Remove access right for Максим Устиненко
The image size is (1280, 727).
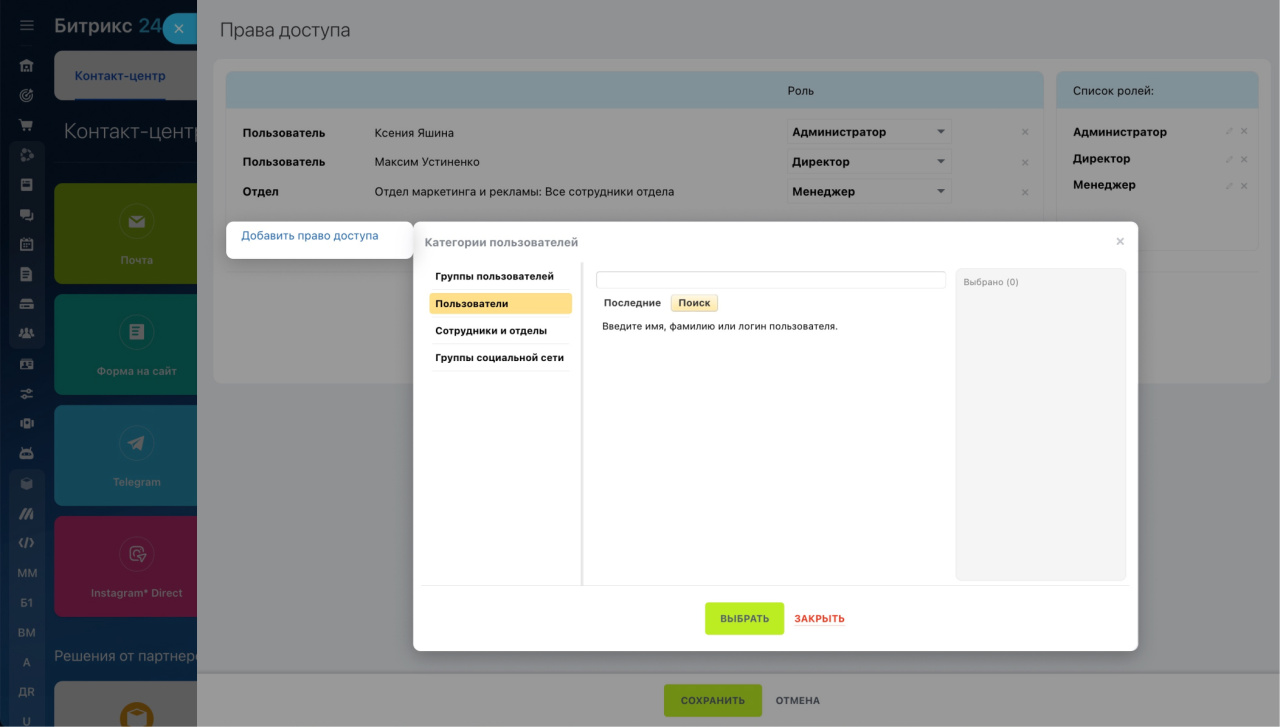point(1025,162)
